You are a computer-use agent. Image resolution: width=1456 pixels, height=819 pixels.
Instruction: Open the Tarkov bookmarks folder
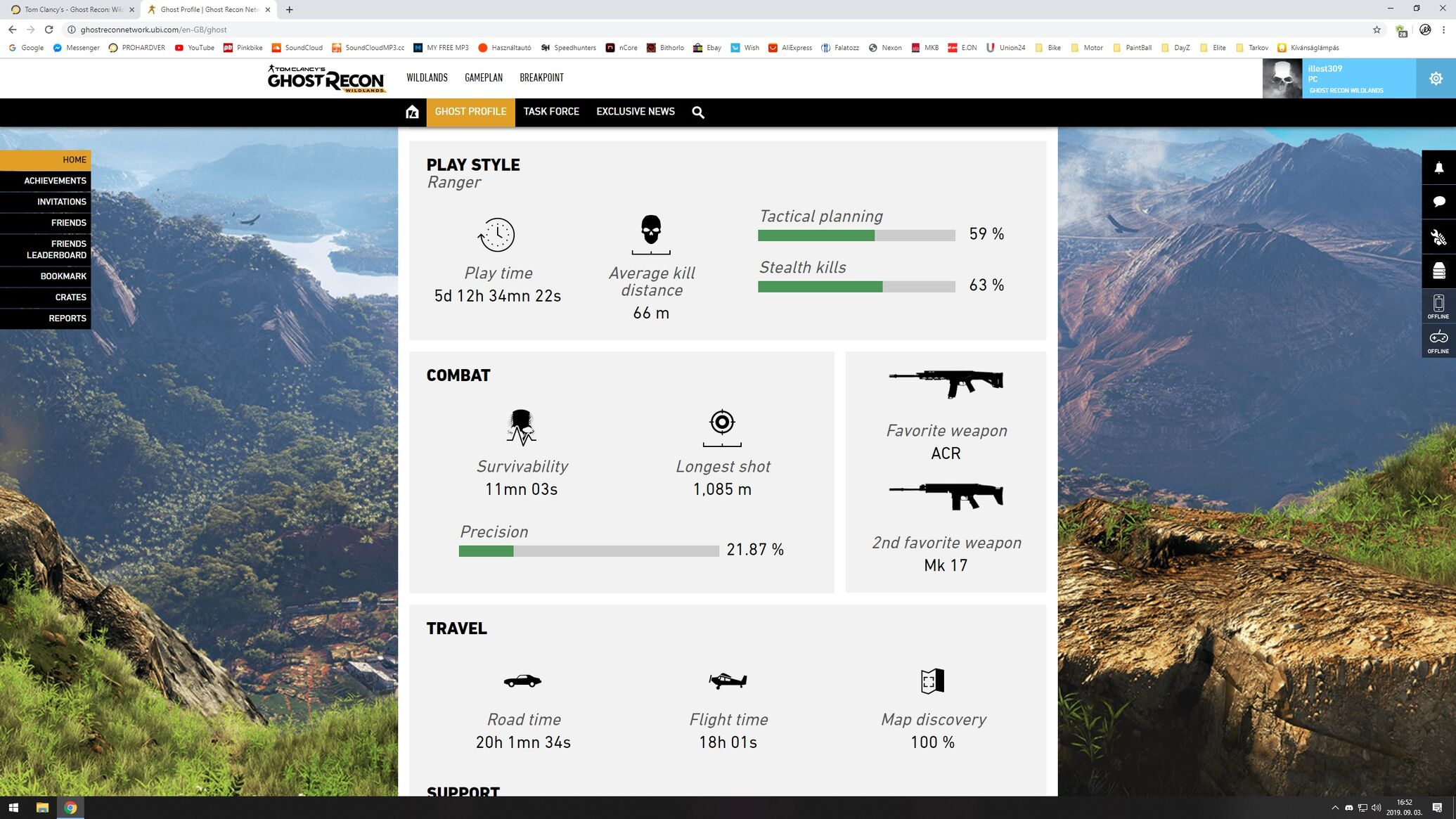point(1253,48)
